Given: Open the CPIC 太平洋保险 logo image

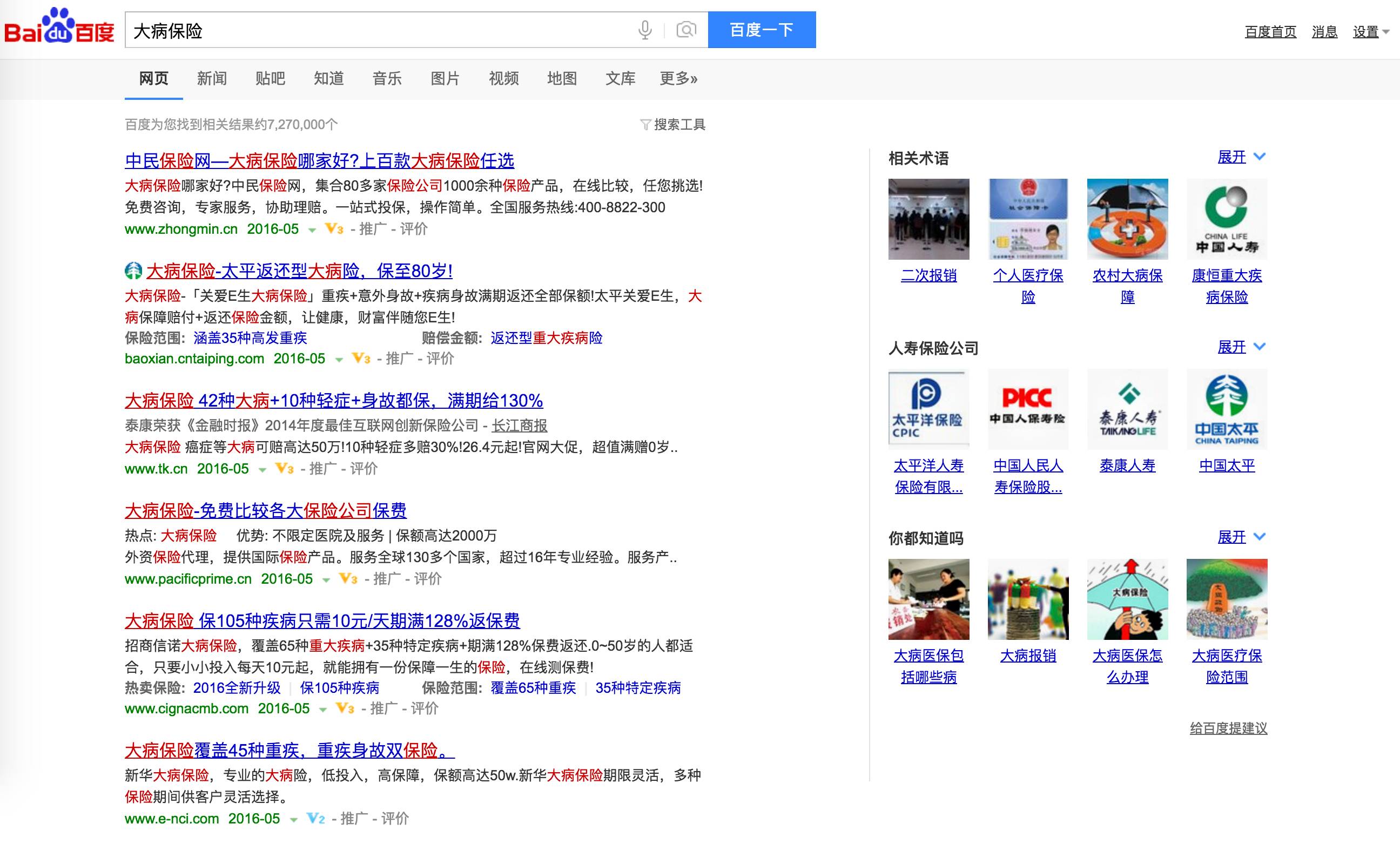Looking at the screenshot, I should (x=929, y=409).
